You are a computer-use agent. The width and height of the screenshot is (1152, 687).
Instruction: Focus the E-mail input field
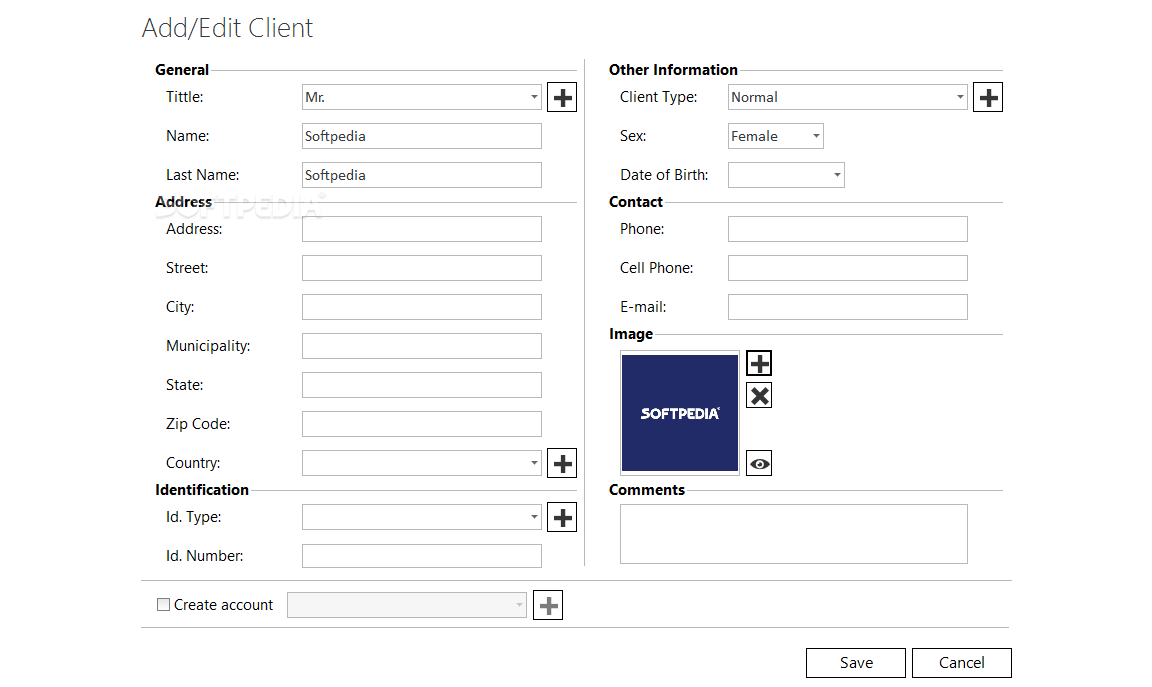click(848, 306)
